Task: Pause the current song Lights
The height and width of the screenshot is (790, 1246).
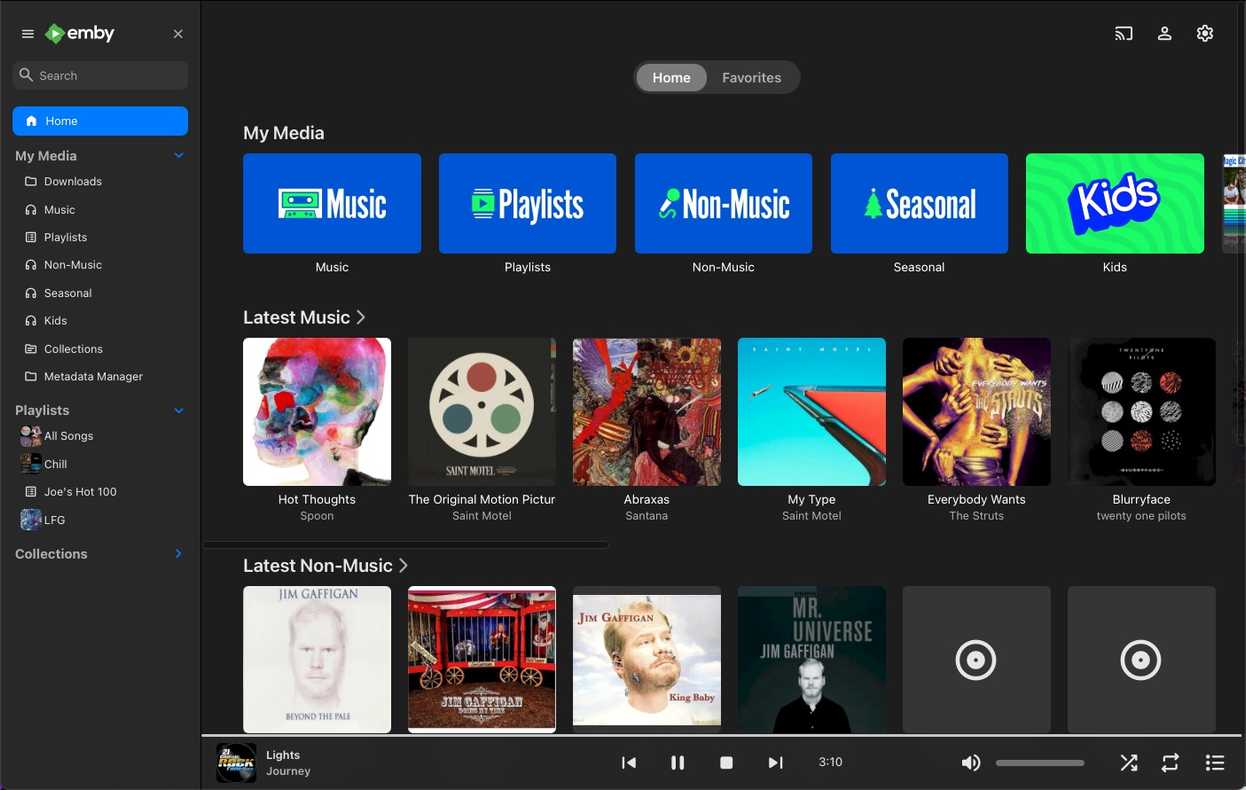Action: tap(677, 762)
